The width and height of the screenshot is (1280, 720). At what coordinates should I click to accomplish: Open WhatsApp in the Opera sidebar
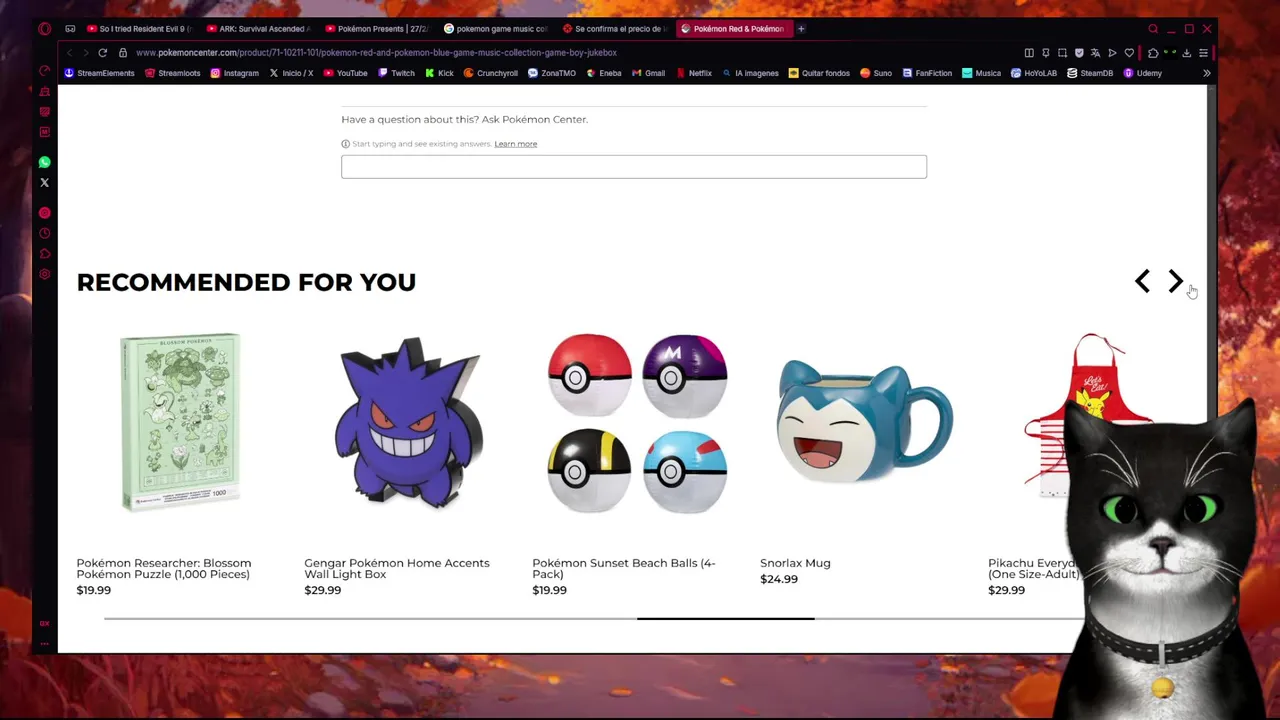[44, 162]
